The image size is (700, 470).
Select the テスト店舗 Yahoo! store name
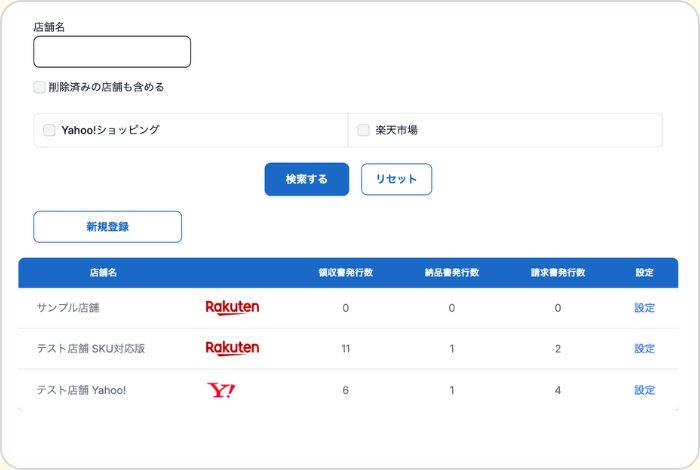(x=82, y=390)
